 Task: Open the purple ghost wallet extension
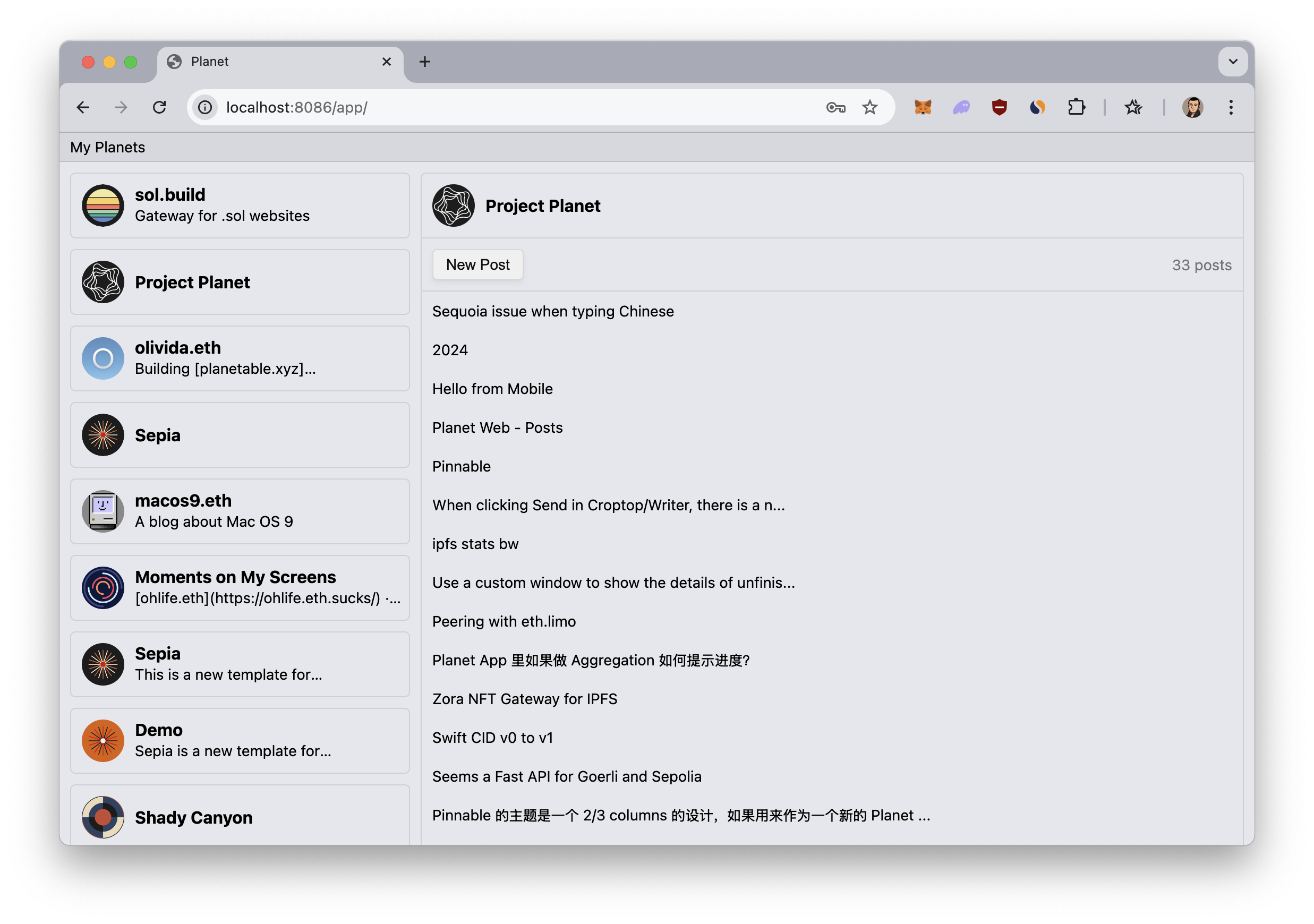pos(961,107)
